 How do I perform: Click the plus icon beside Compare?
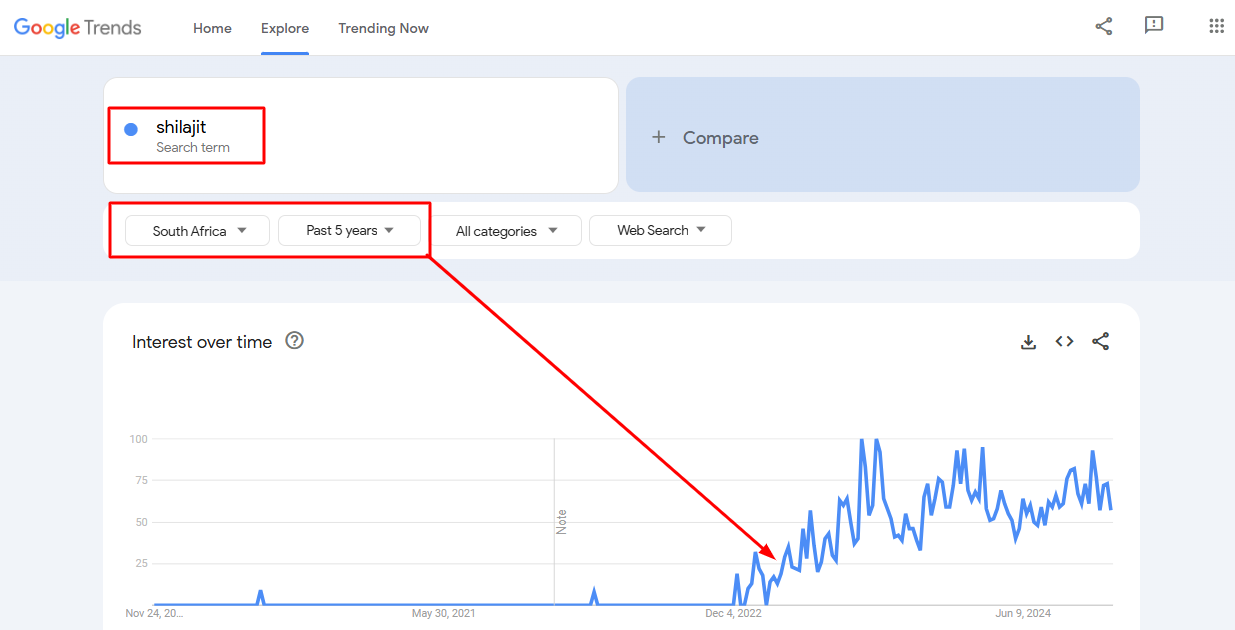[x=658, y=137]
